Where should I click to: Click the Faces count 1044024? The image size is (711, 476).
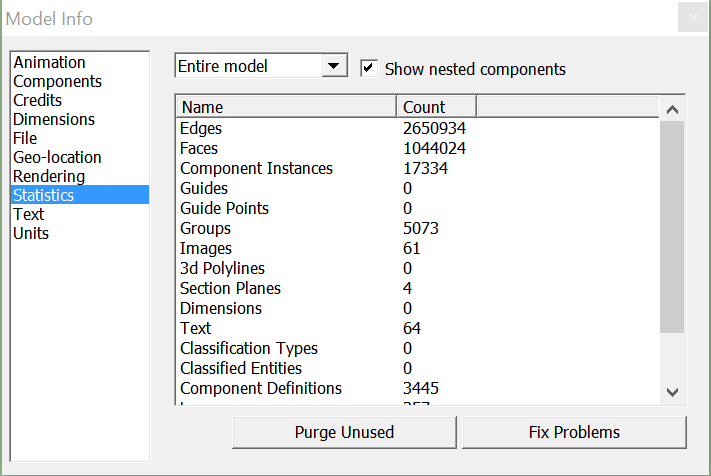tap(434, 148)
